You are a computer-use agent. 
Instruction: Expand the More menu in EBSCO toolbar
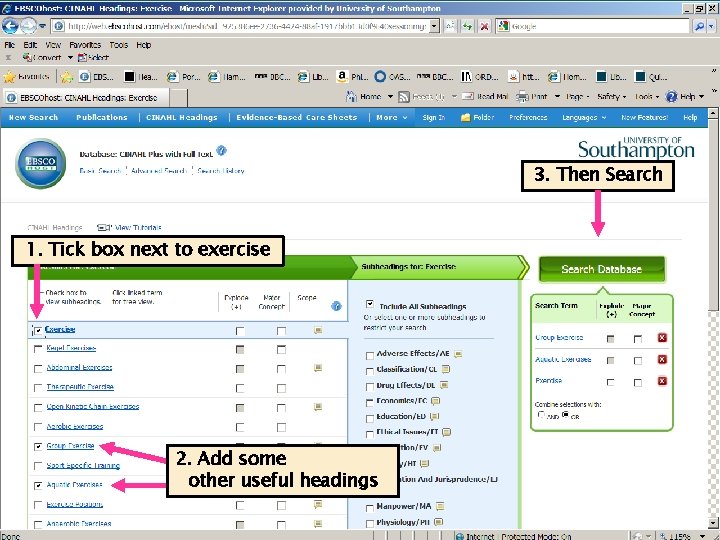coord(392,118)
